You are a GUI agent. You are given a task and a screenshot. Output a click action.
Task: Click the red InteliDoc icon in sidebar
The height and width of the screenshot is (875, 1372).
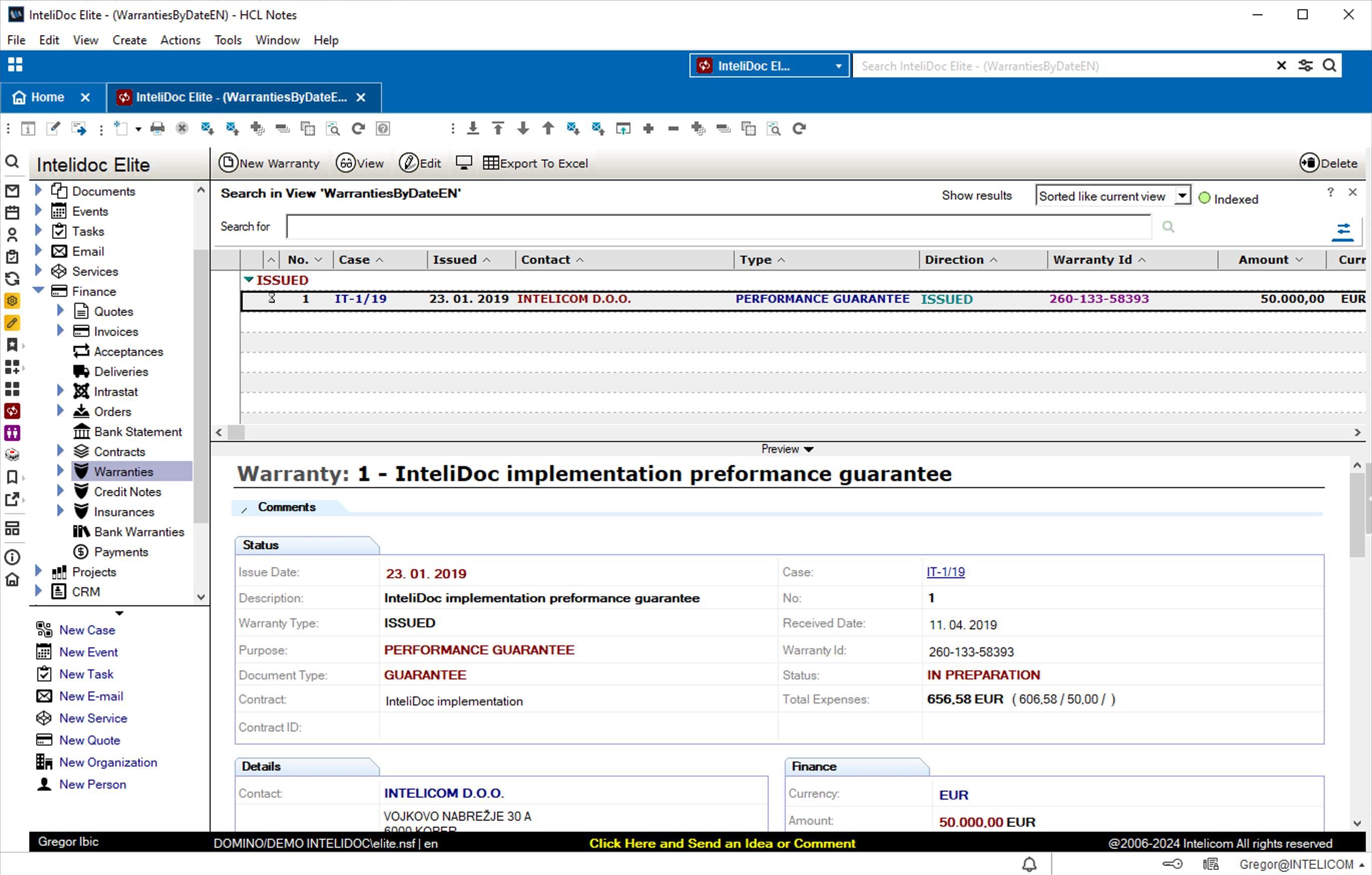pyautogui.click(x=12, y=411)
